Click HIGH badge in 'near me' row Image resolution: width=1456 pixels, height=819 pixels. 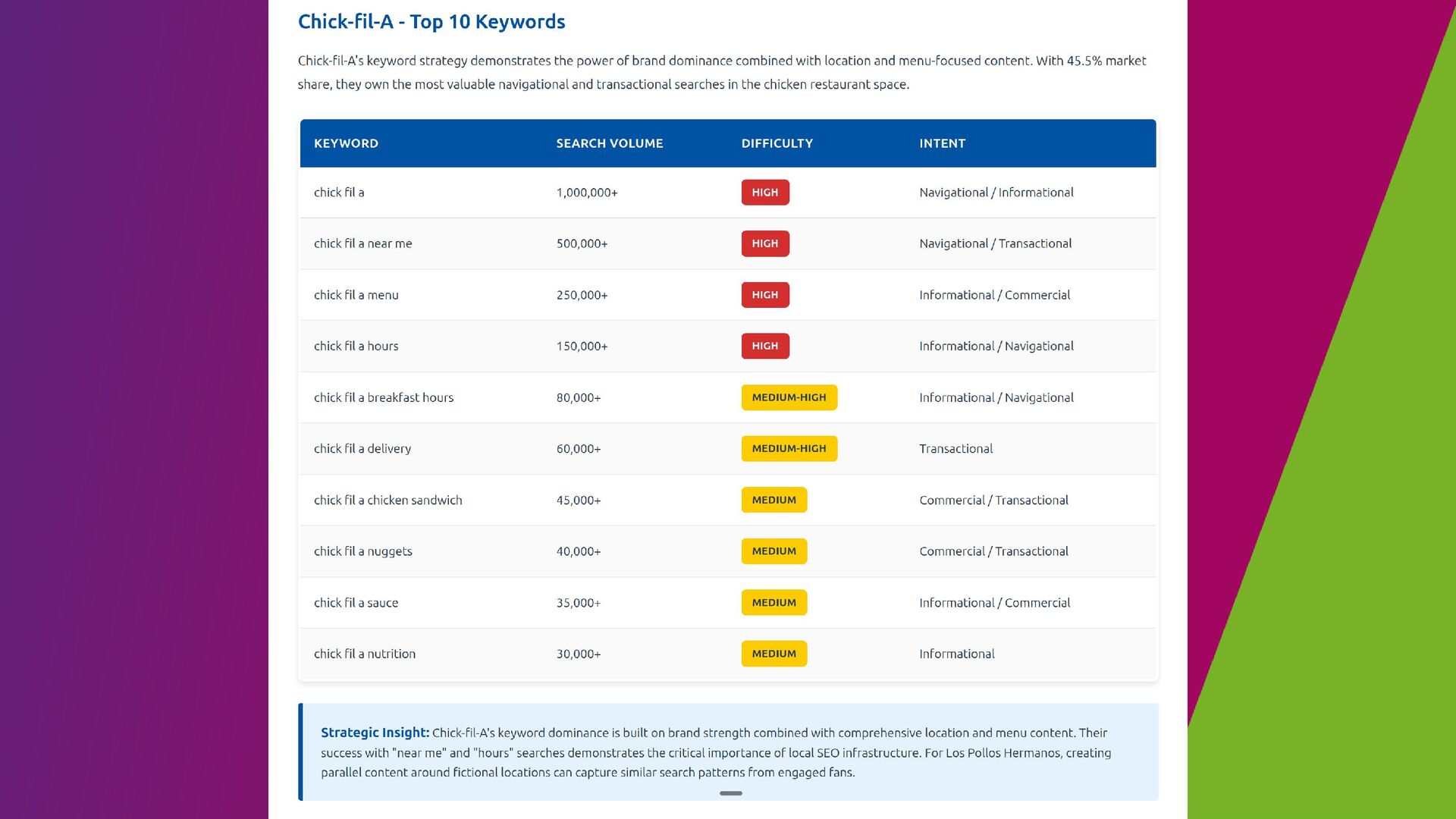click(764, 243)
